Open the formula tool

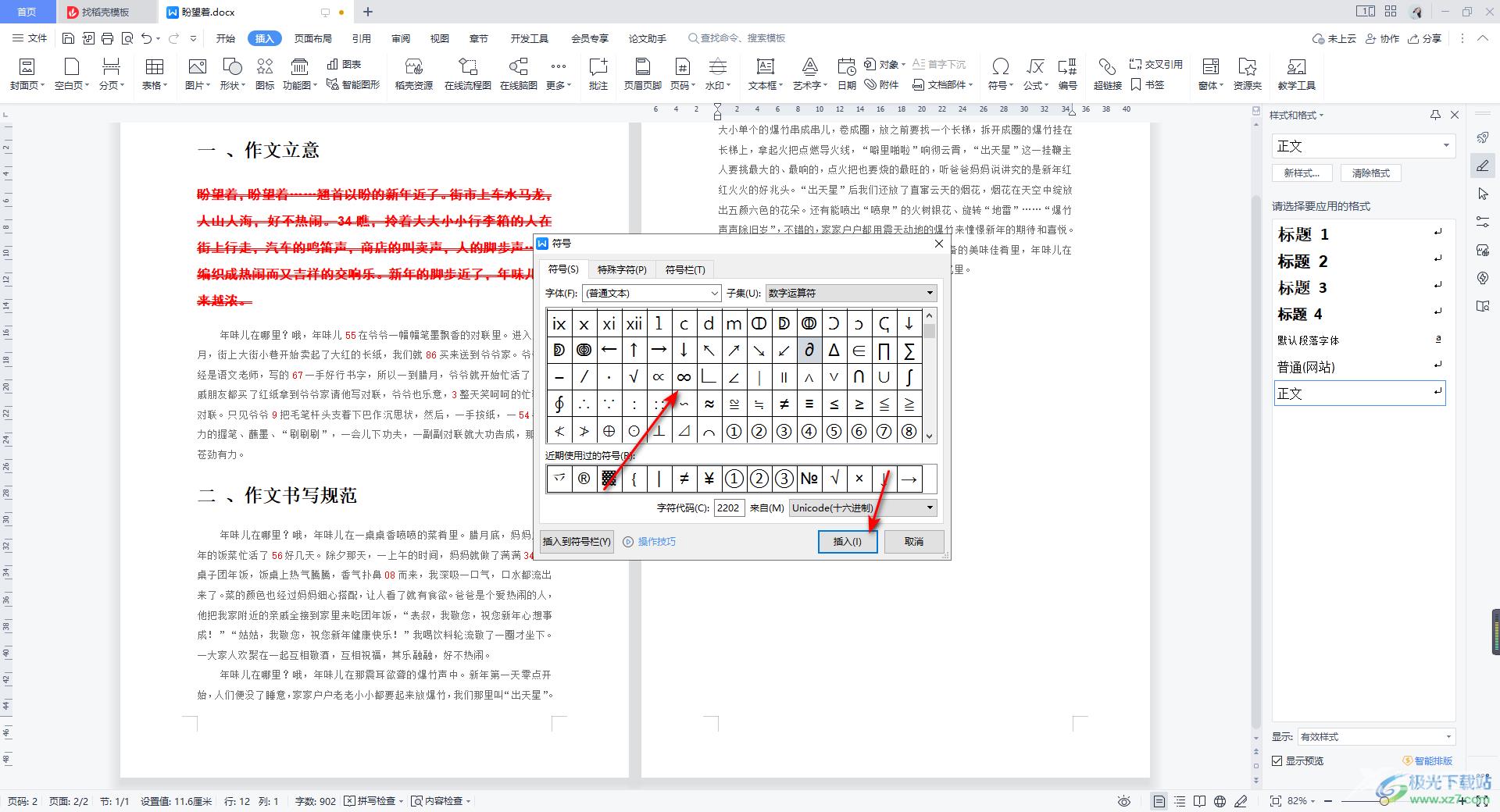coord(1035,74)
